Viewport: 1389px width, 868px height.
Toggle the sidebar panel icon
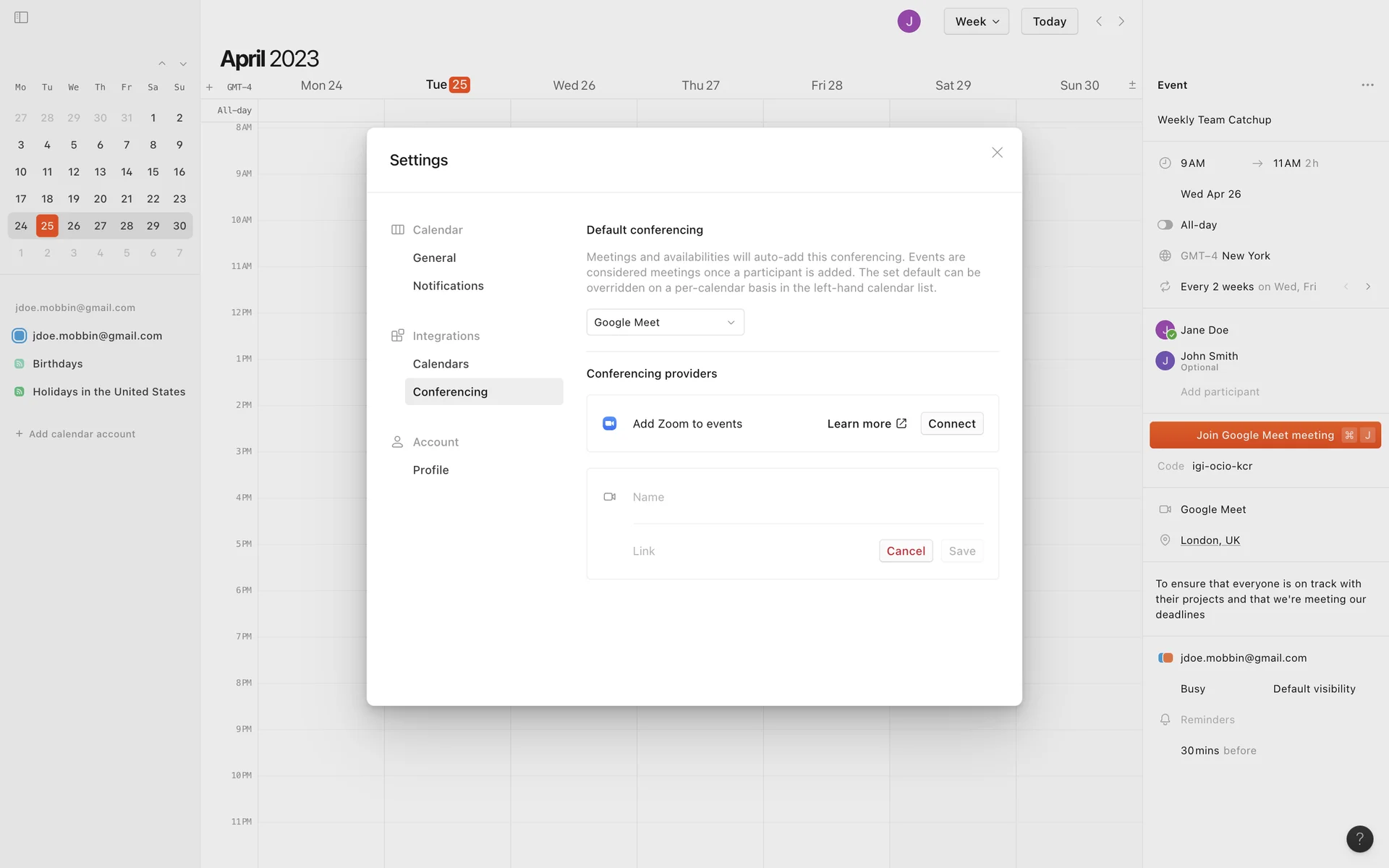pos(21,17)
